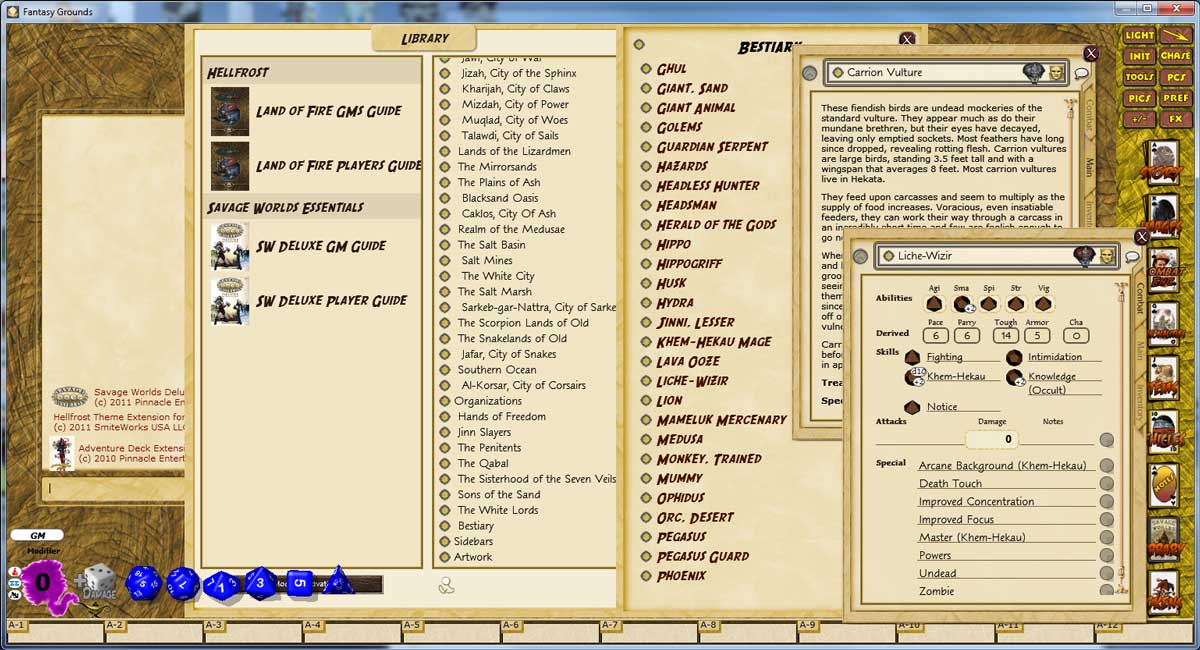The image size is (1200, 650).
Task: Click the white Damage die icon
Action: pos(100,583)
